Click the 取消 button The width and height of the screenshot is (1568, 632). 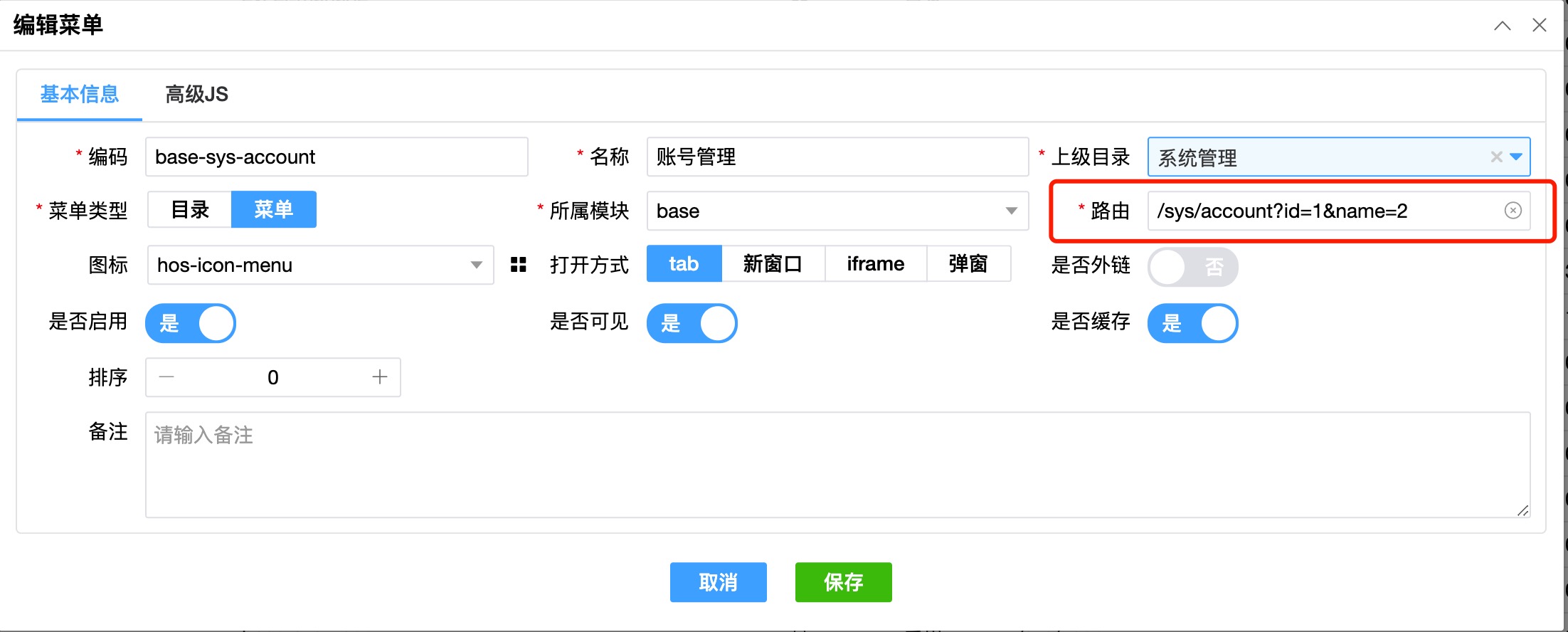719,582
